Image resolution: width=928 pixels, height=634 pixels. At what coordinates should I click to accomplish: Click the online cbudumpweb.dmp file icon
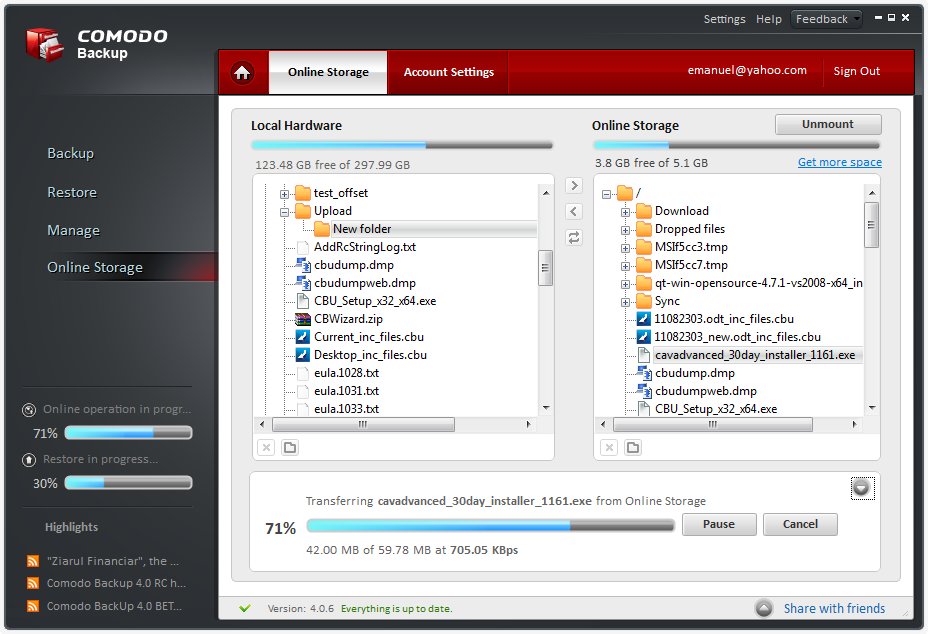[x=643, y=391]
